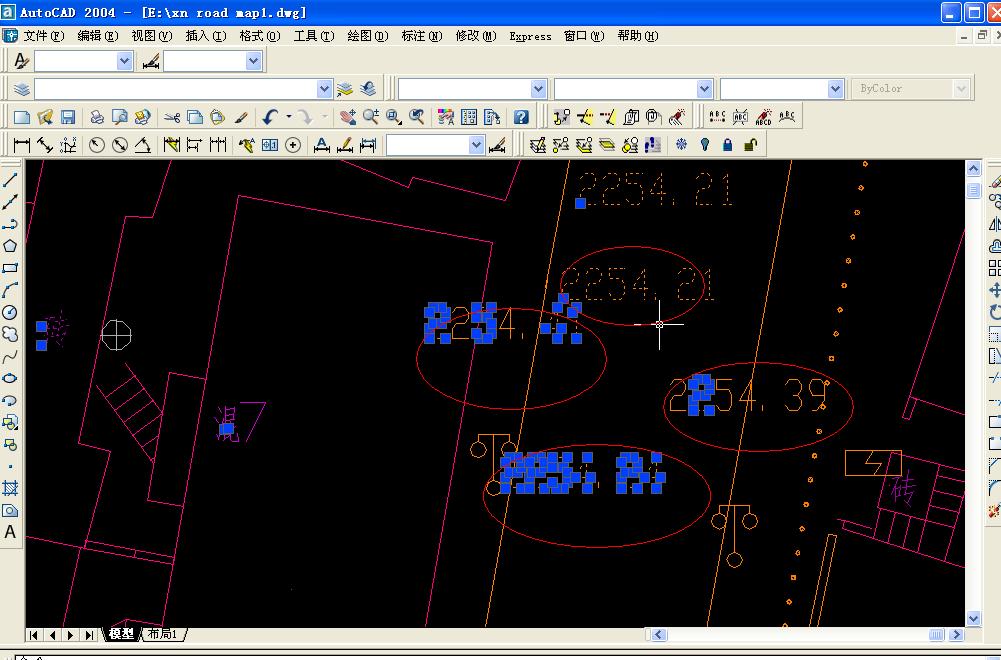Click the Center Mark dimension icon

[x=293, y=145]
